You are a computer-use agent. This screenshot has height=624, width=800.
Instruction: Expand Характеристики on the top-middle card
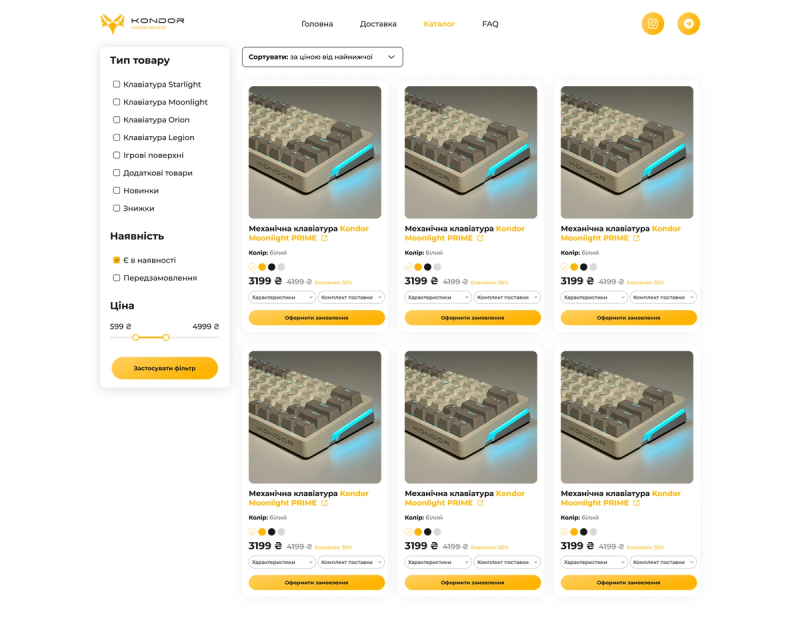tap(438, 297)
